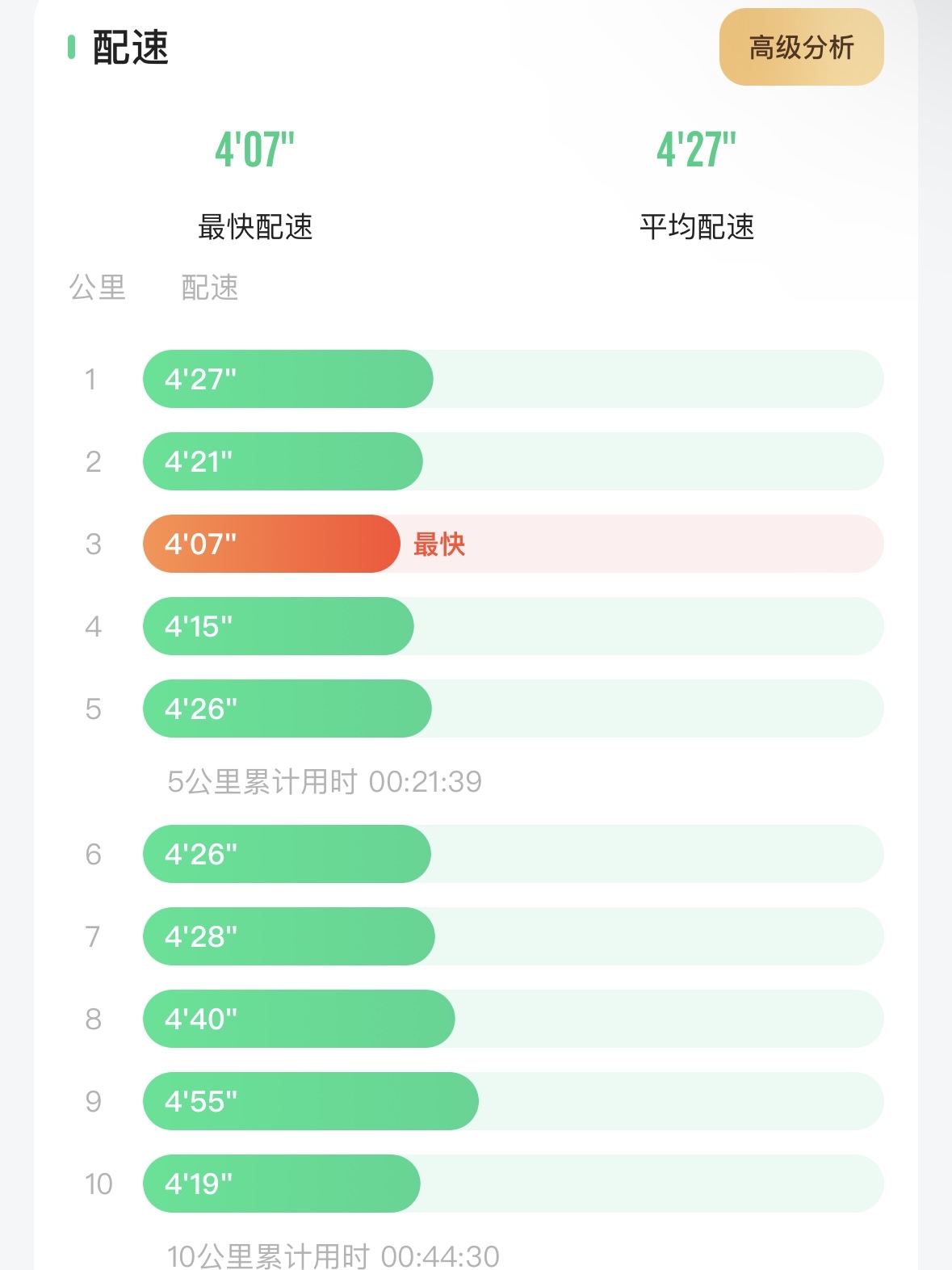Click the kilometer 8 pace bar 4'40"

(299, 1019)
